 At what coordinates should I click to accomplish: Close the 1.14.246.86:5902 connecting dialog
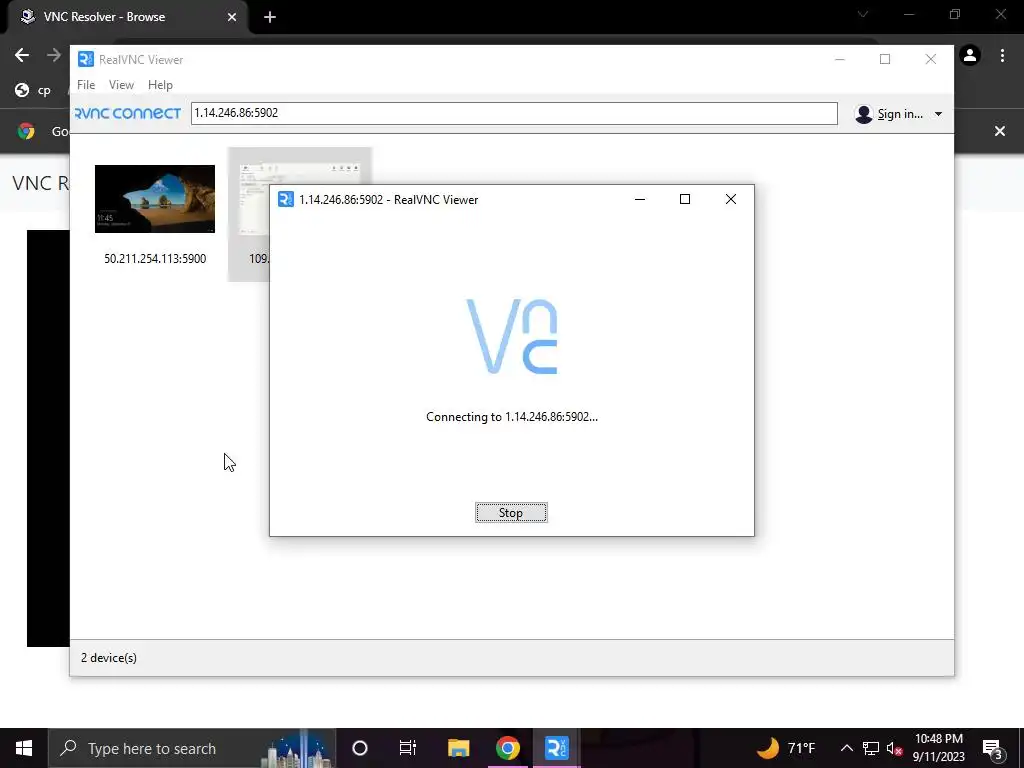731,199
